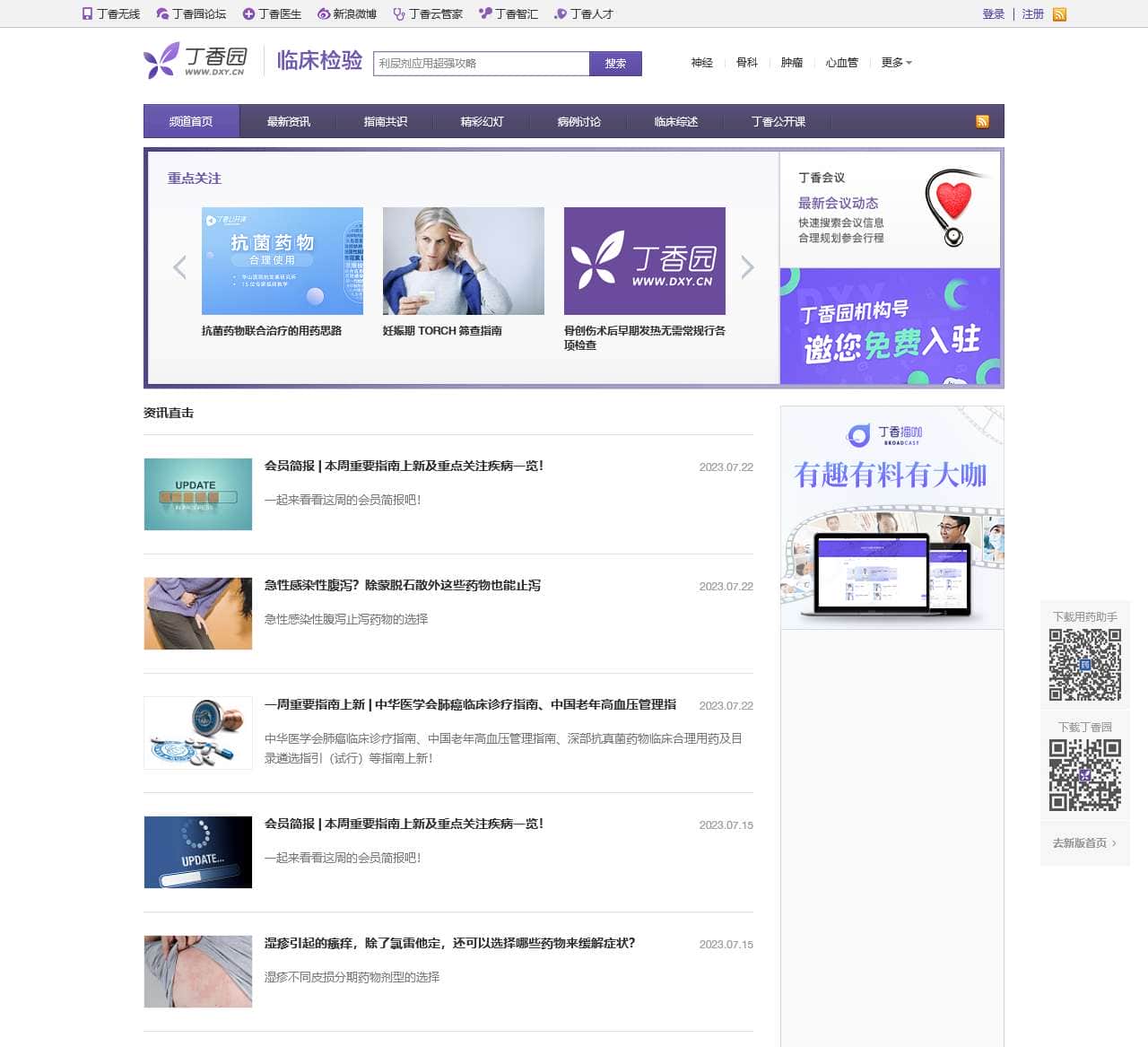Open the 抗菌药物 carousel thumbnail
Viewport: 1148px width, 1047px height.
click(x=283, y=261)
